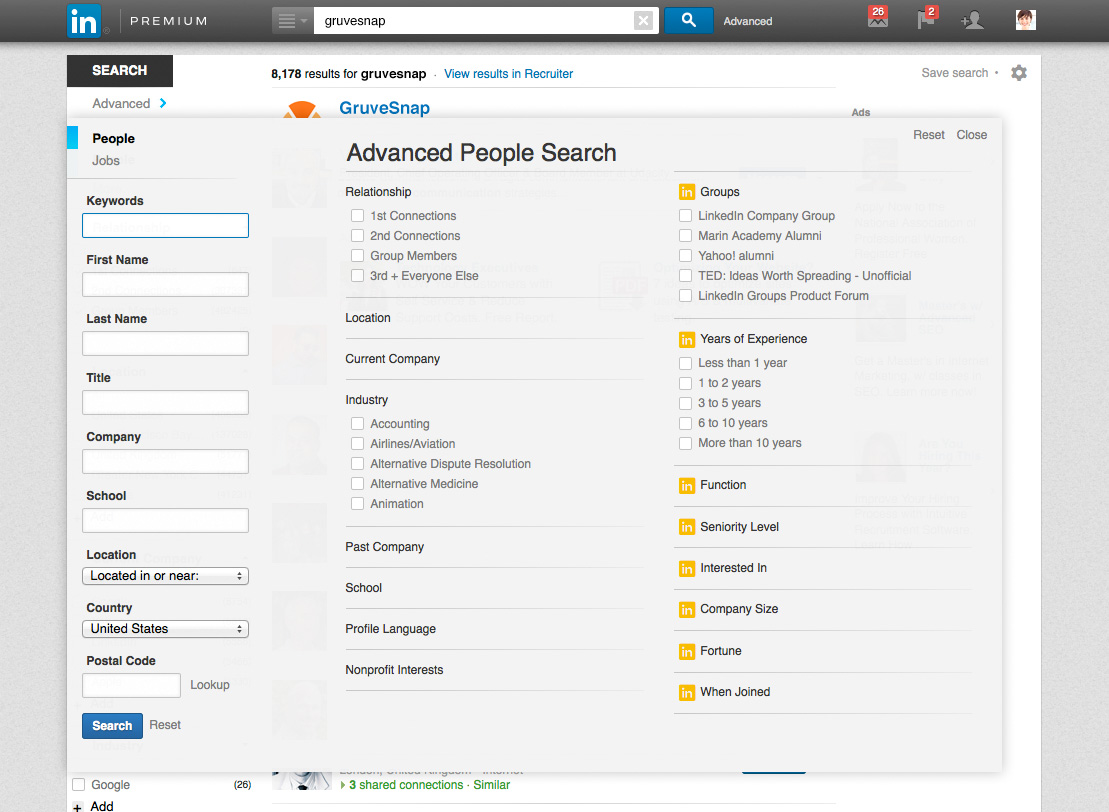
Task: Check Alternative Dispute Resolution industry
Action: (357, 463)
